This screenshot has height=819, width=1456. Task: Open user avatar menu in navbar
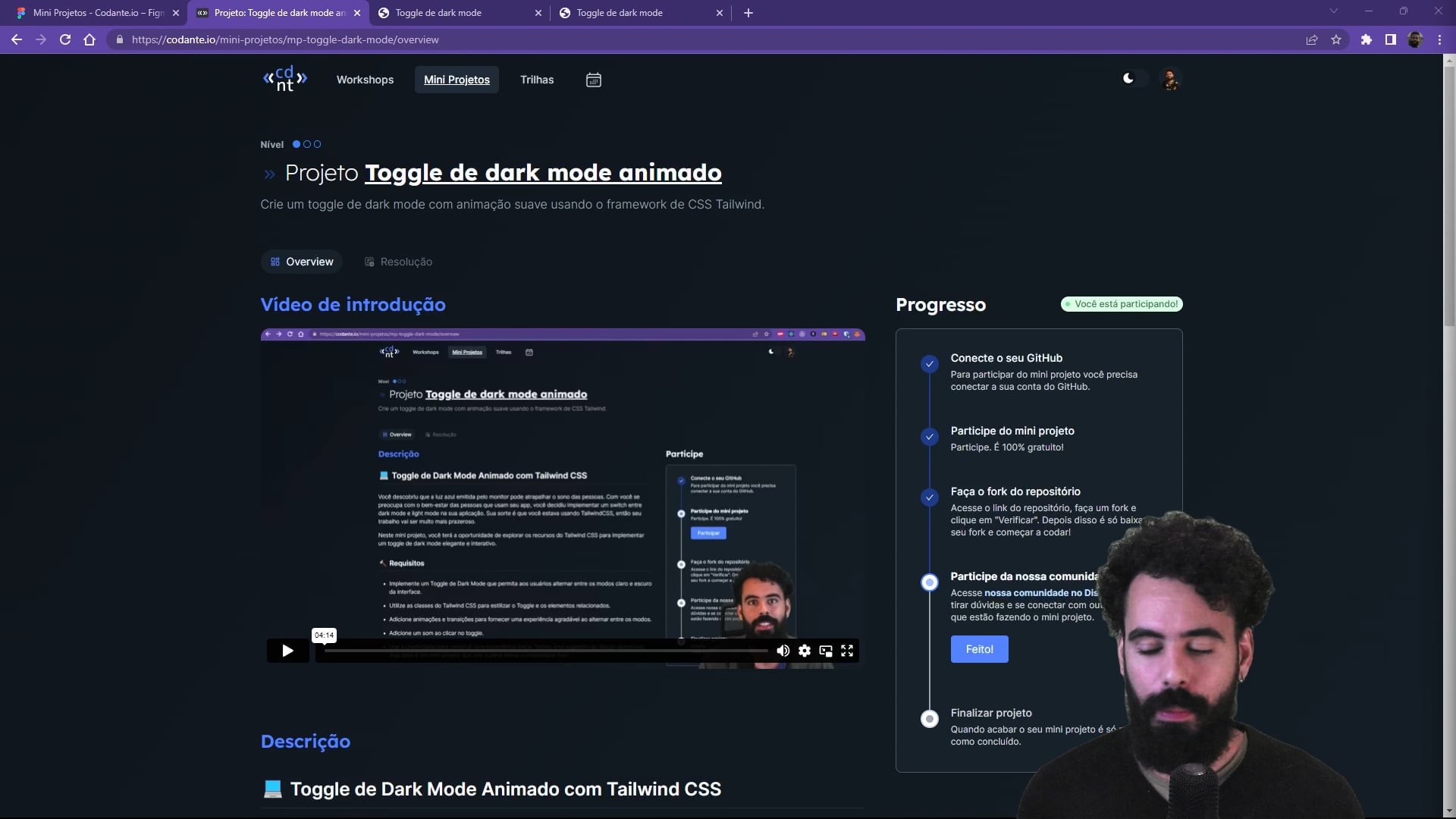(x=1171, y=80)
